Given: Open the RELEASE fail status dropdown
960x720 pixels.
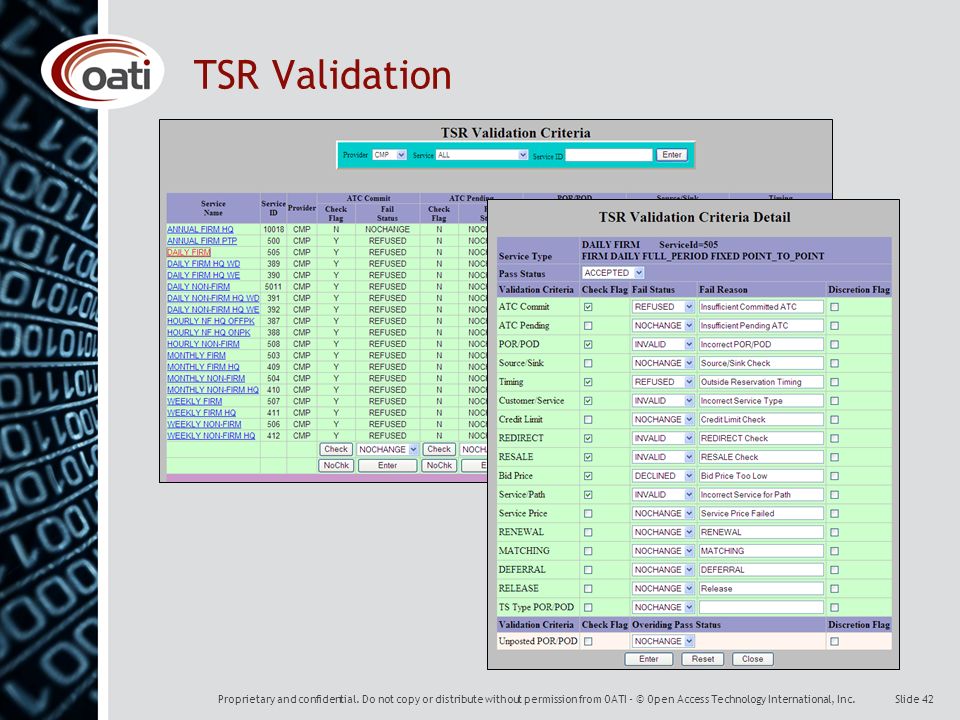Looking at the screenshot, I should pyautogui.click(x=662, y=588).
